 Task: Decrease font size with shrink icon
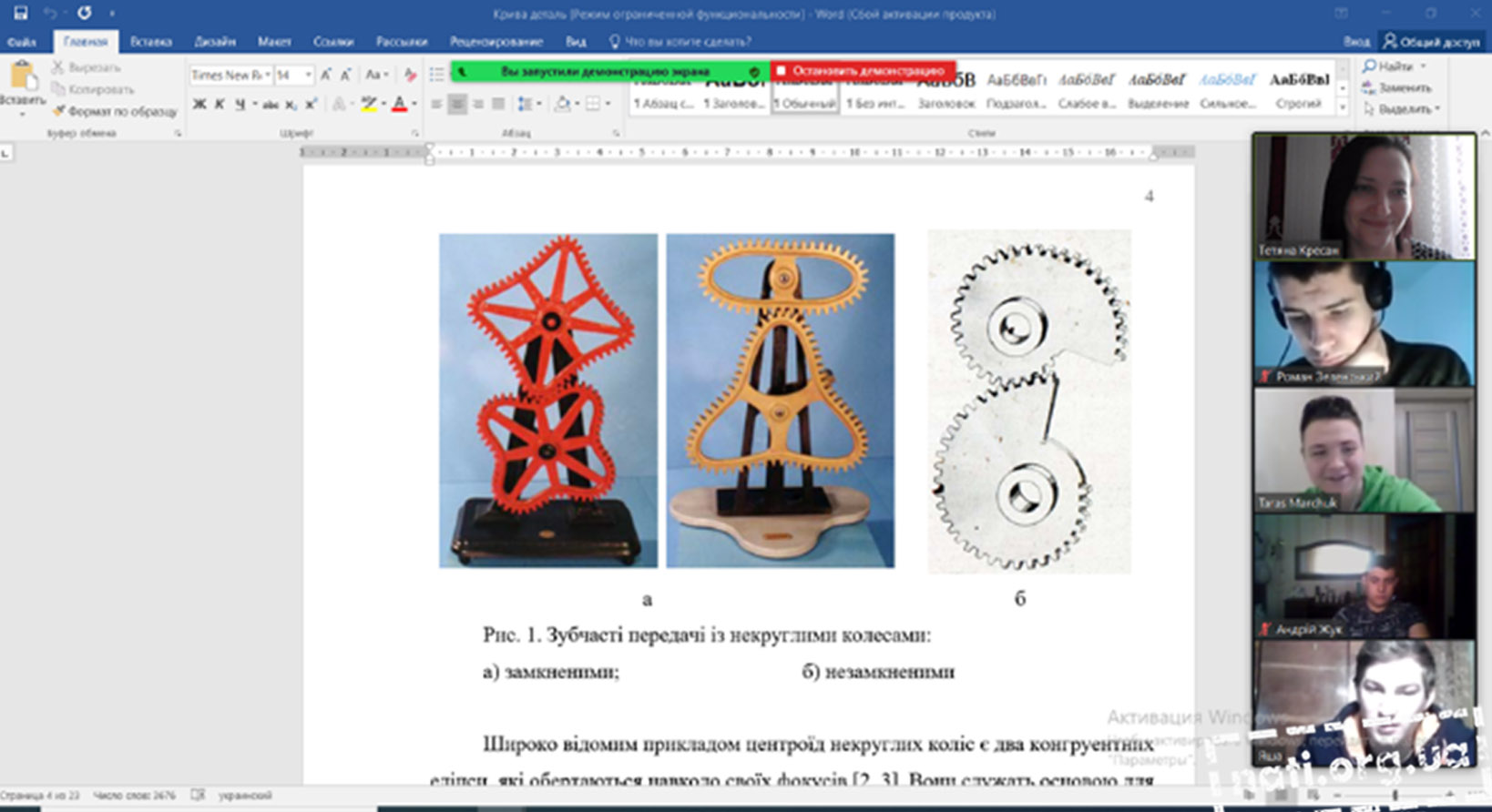[346, 75]
